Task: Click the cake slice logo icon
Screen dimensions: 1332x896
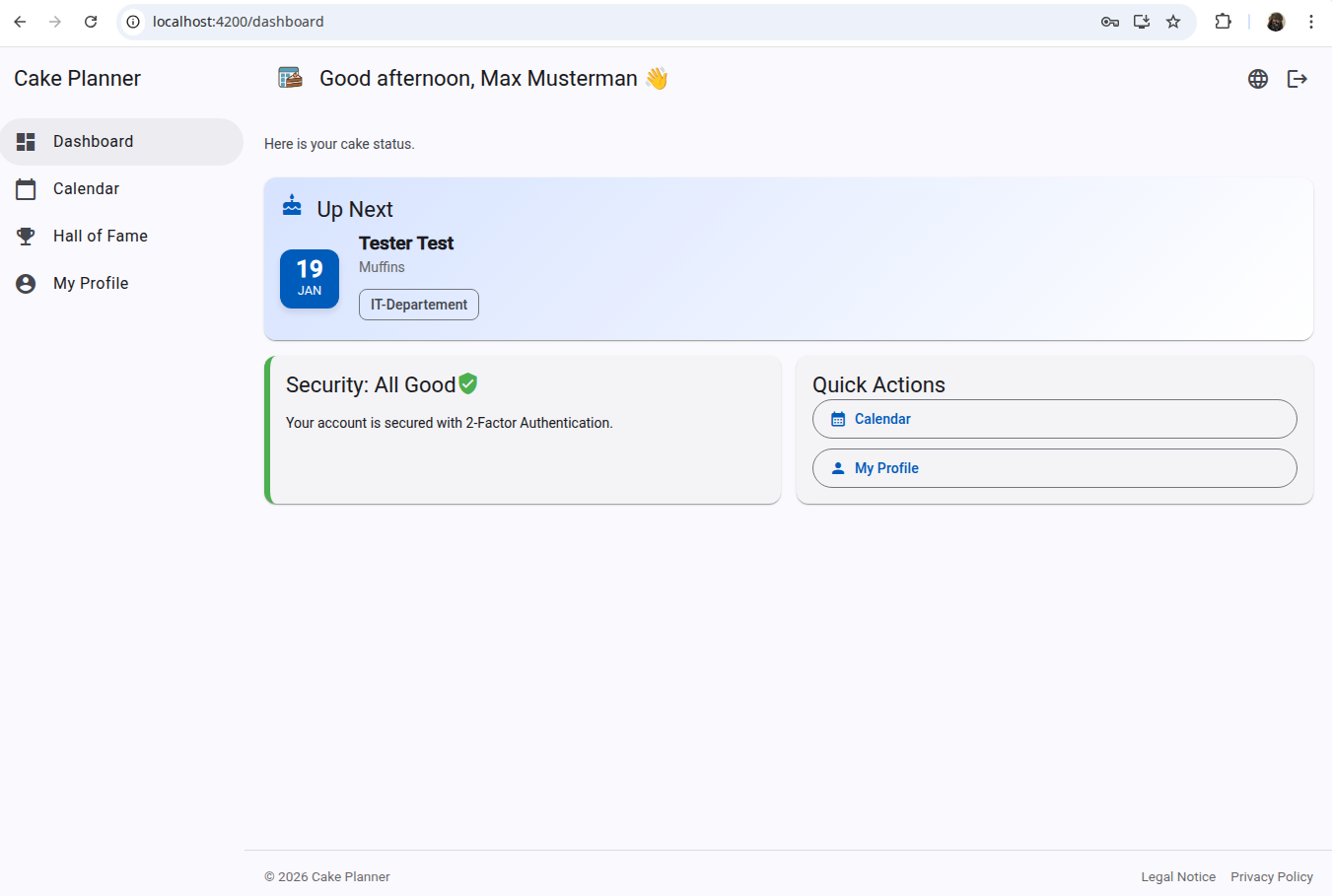Action: coord(290,78)
